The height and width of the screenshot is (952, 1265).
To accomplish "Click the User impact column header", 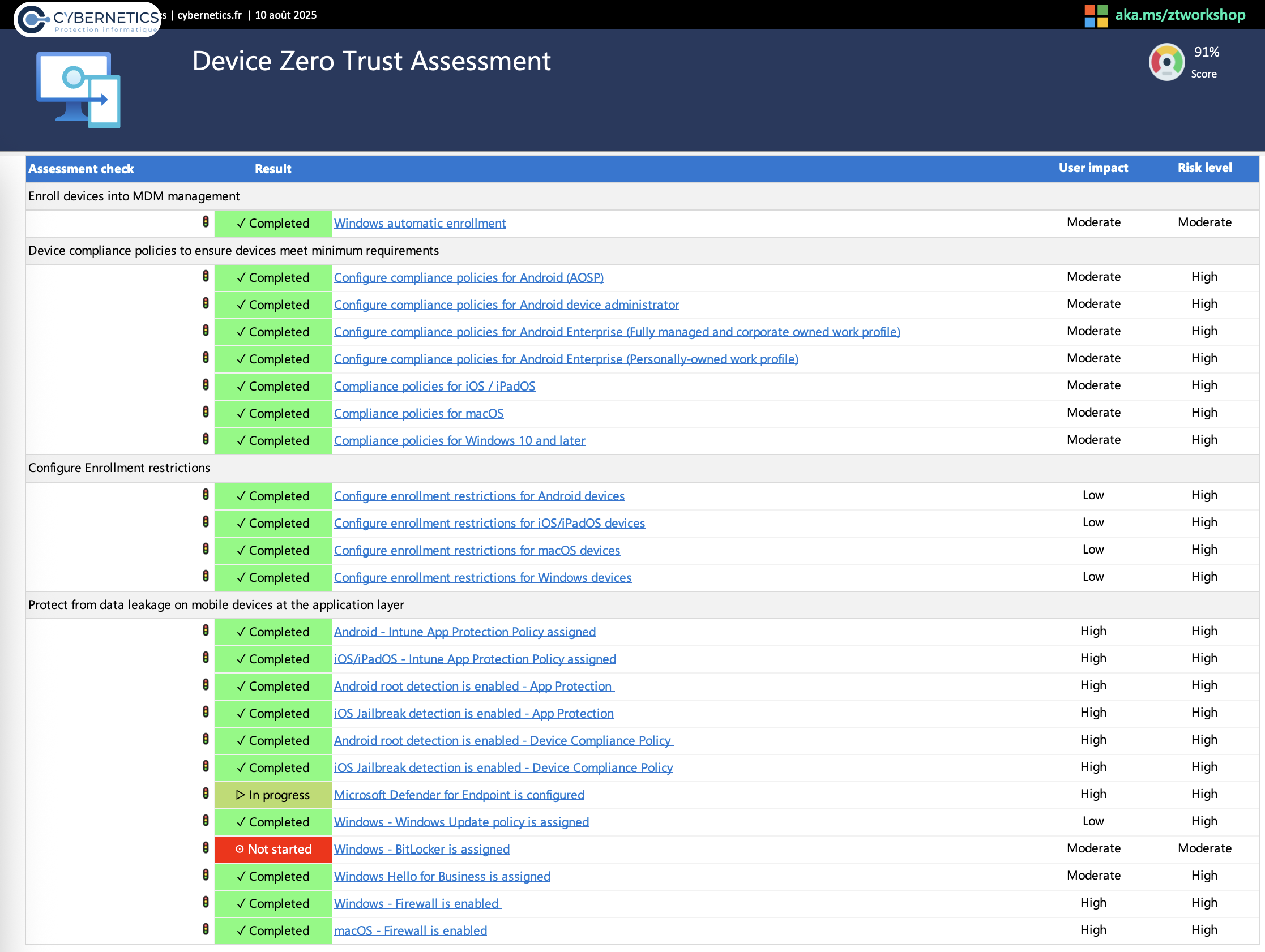I will [1093, 168].
